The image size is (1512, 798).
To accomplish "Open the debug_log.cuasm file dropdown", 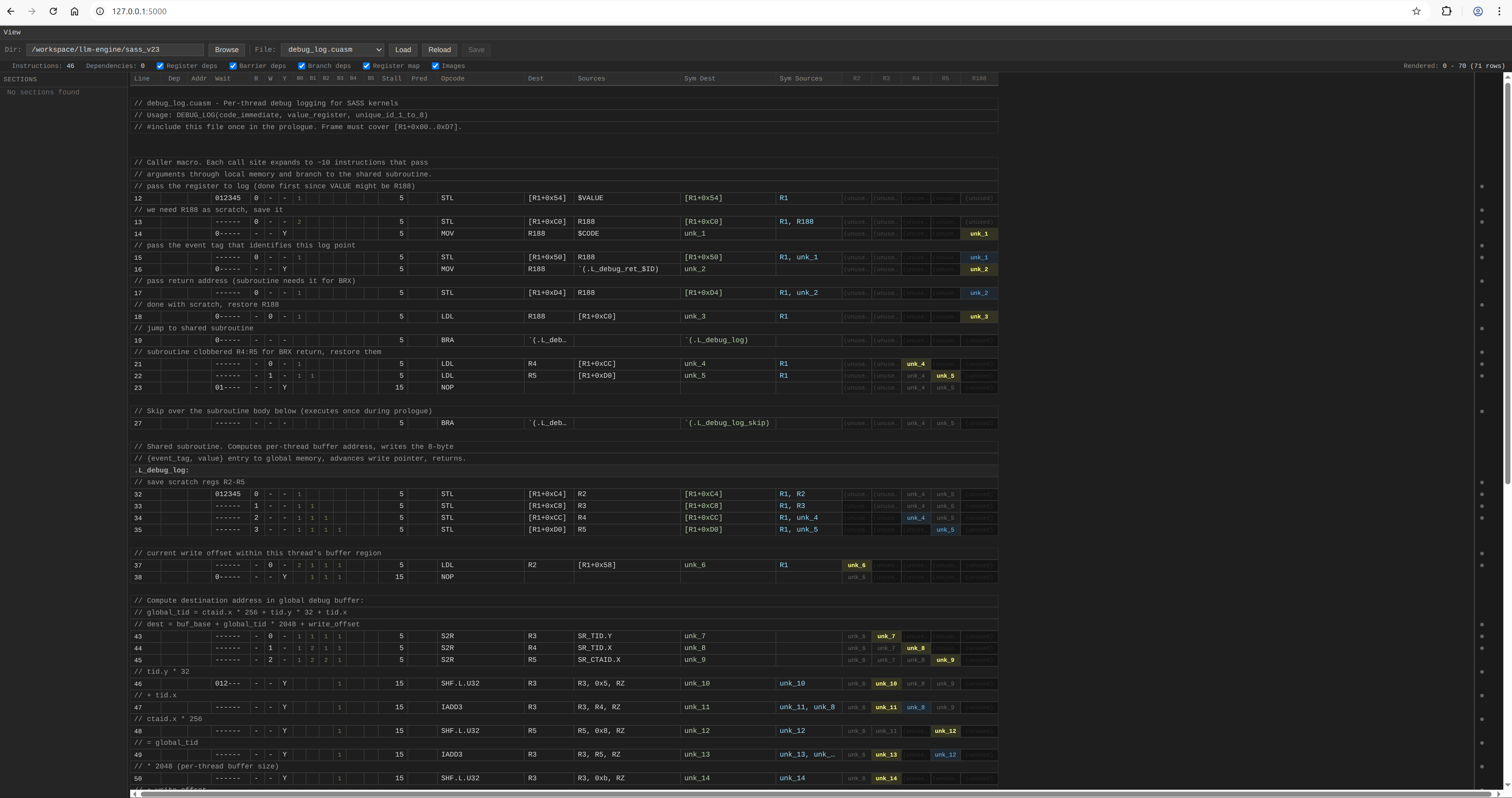I will click(332, 50).
